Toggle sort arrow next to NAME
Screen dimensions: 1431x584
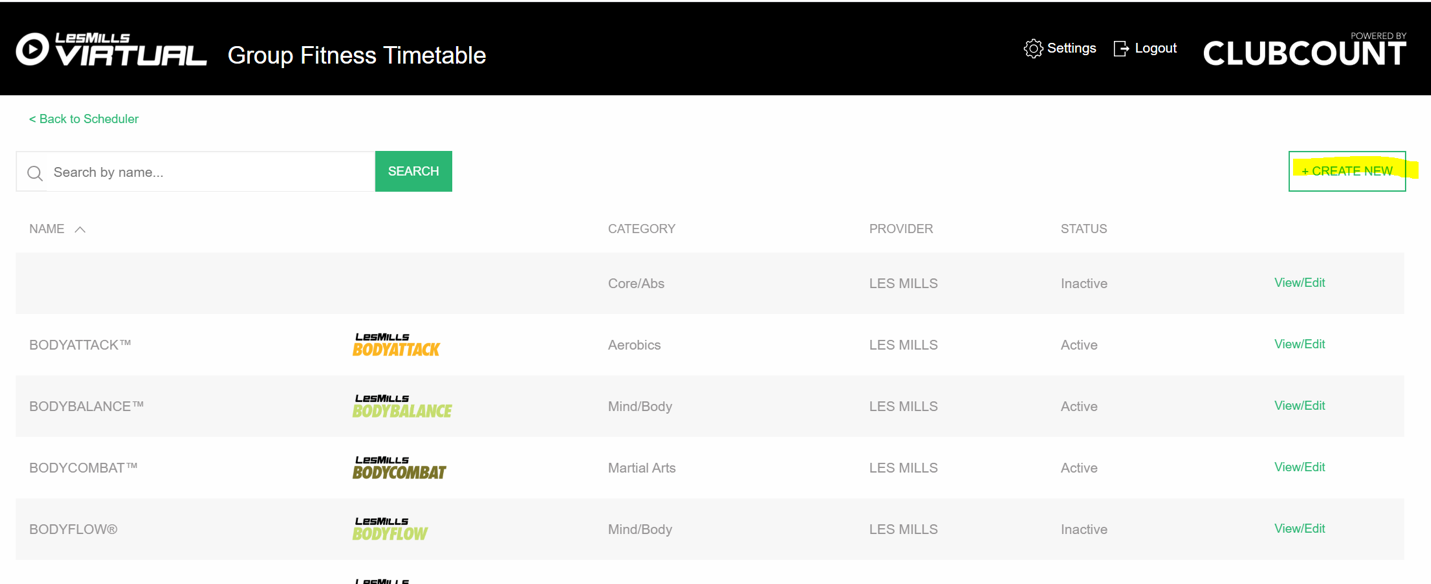pos(80,229)
